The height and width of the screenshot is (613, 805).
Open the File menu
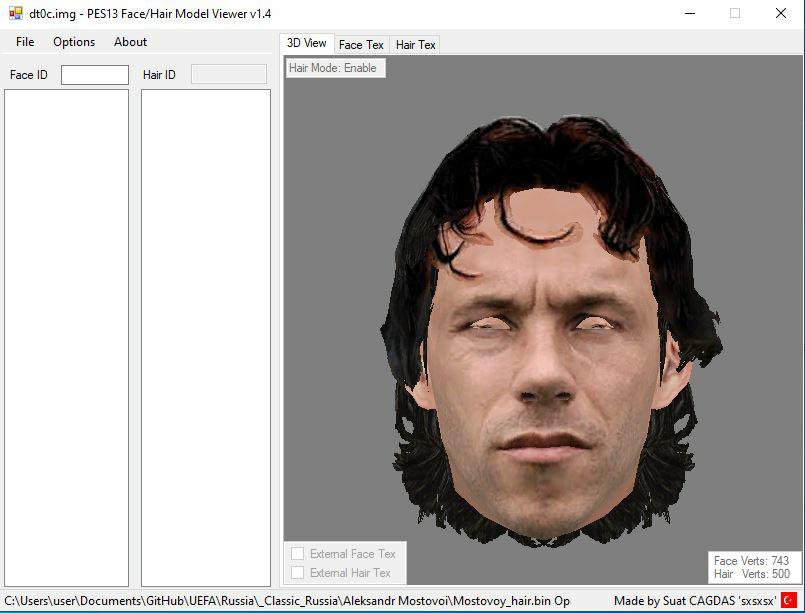pos(25,42)
